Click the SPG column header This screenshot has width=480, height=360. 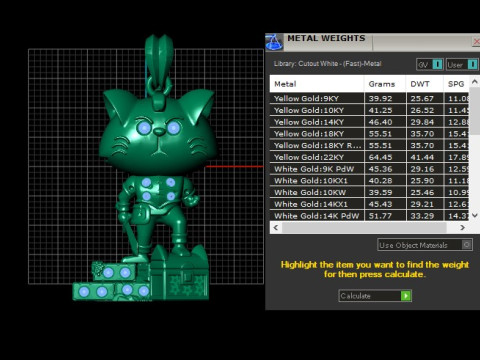coord(456,84)
